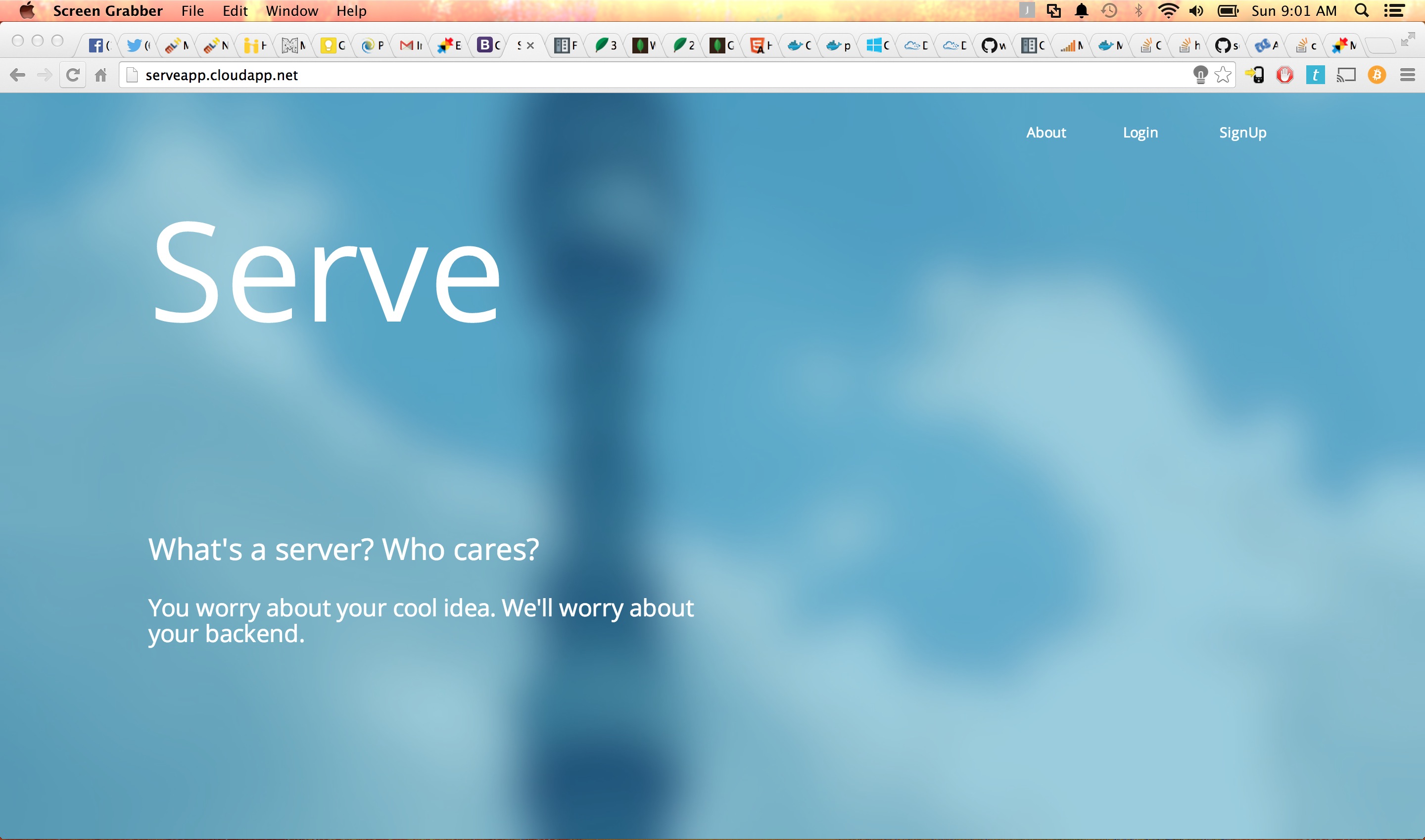Open the Chrome hamburger menu
This screenshot has height=840, width=1425.
pos(1408,75)
